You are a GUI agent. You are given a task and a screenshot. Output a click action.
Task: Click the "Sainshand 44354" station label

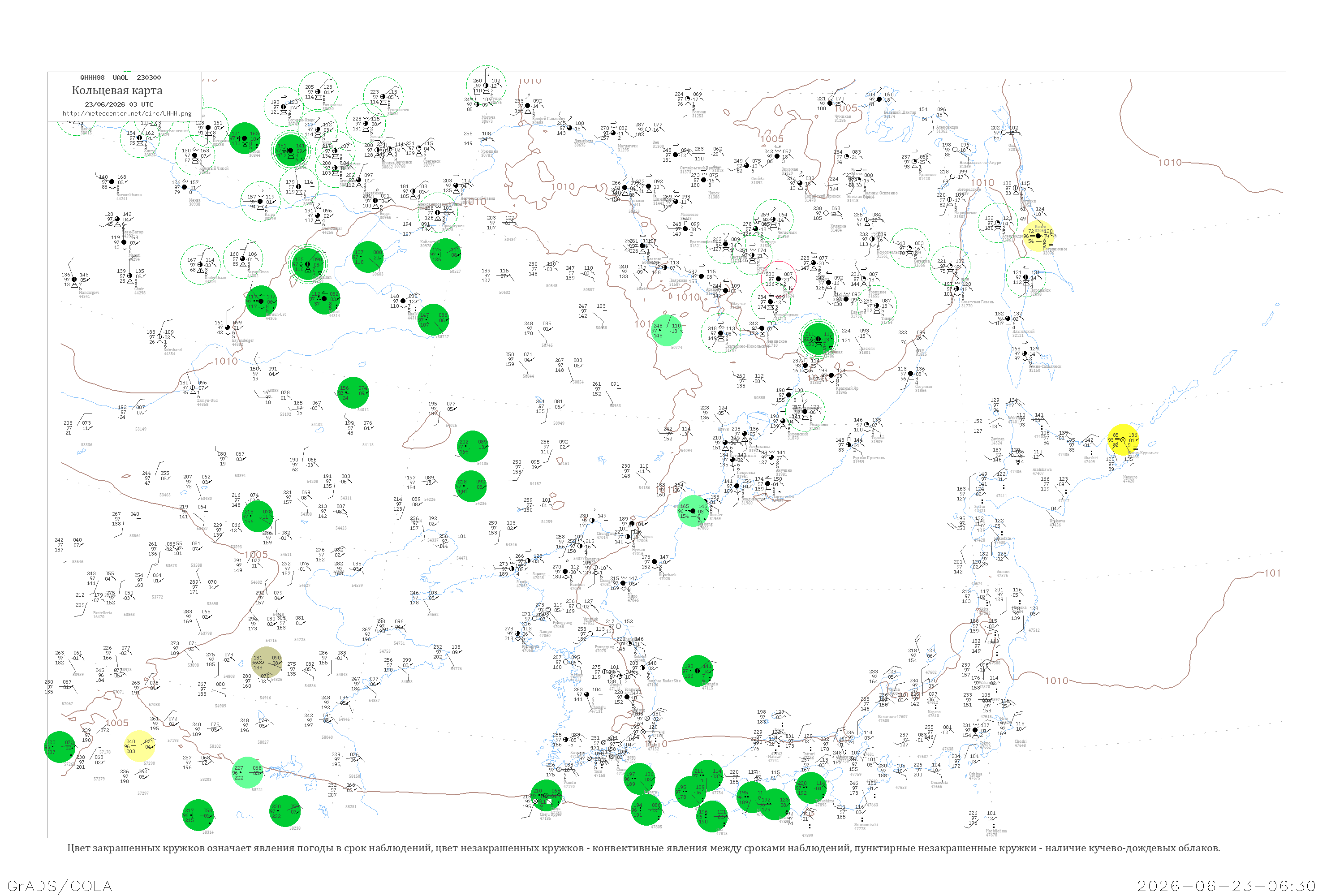[172, 351]
